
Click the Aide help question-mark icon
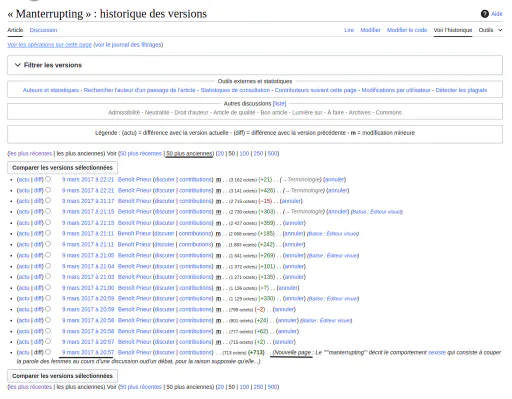click(485, 14)
